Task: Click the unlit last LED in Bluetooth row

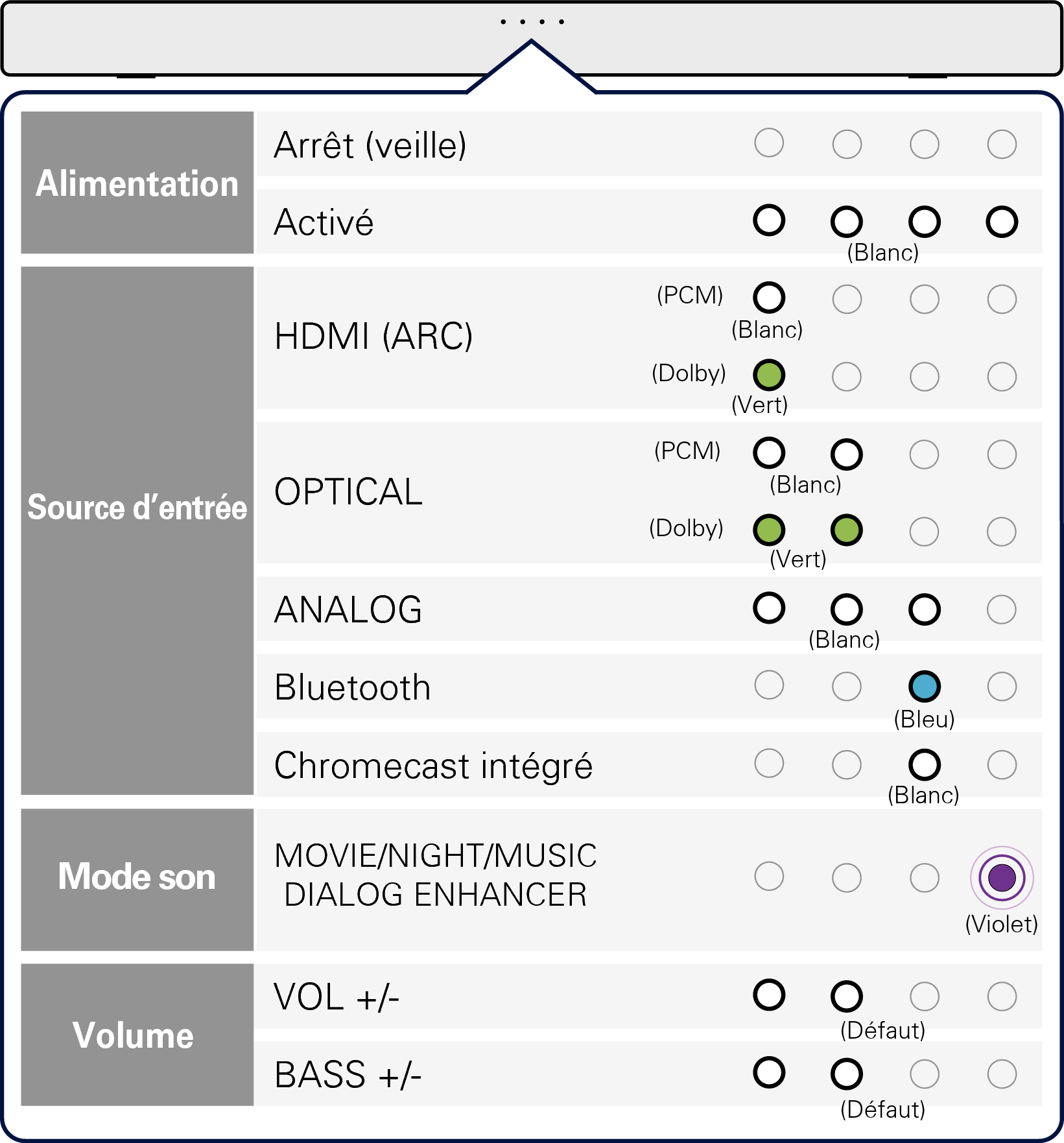Action: pyautogui.click(x=1002, y=687)
